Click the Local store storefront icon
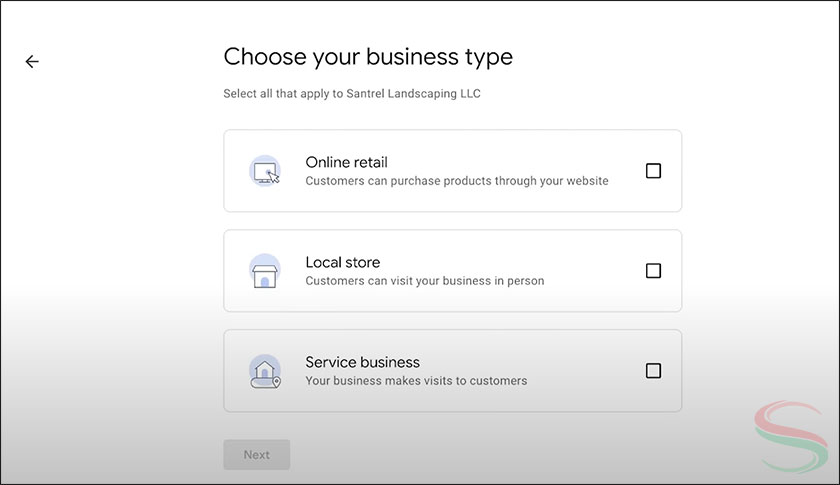 pyautogui.click(x=265, y=271)
